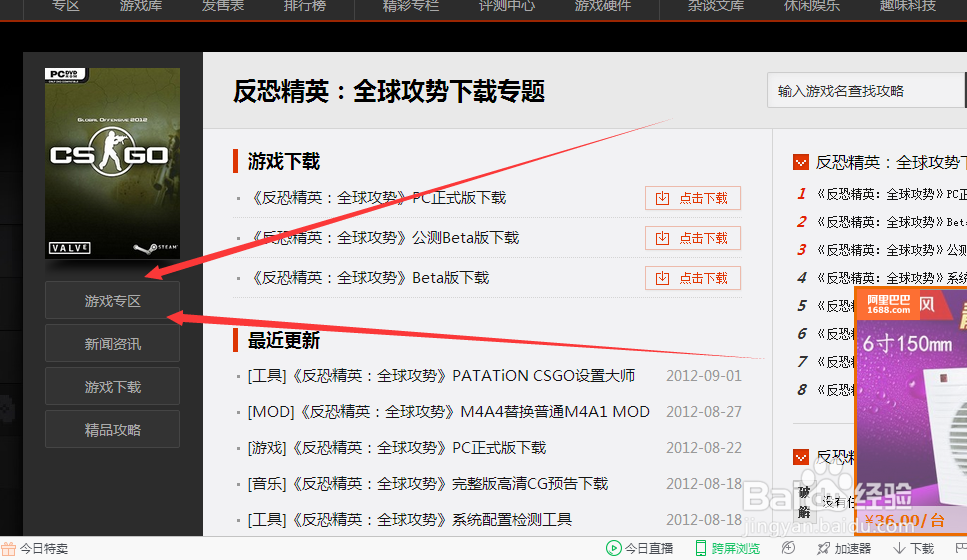
Task: Open [工具] PATATiON CSGO设置大师 entry
Action: point(441,376)
